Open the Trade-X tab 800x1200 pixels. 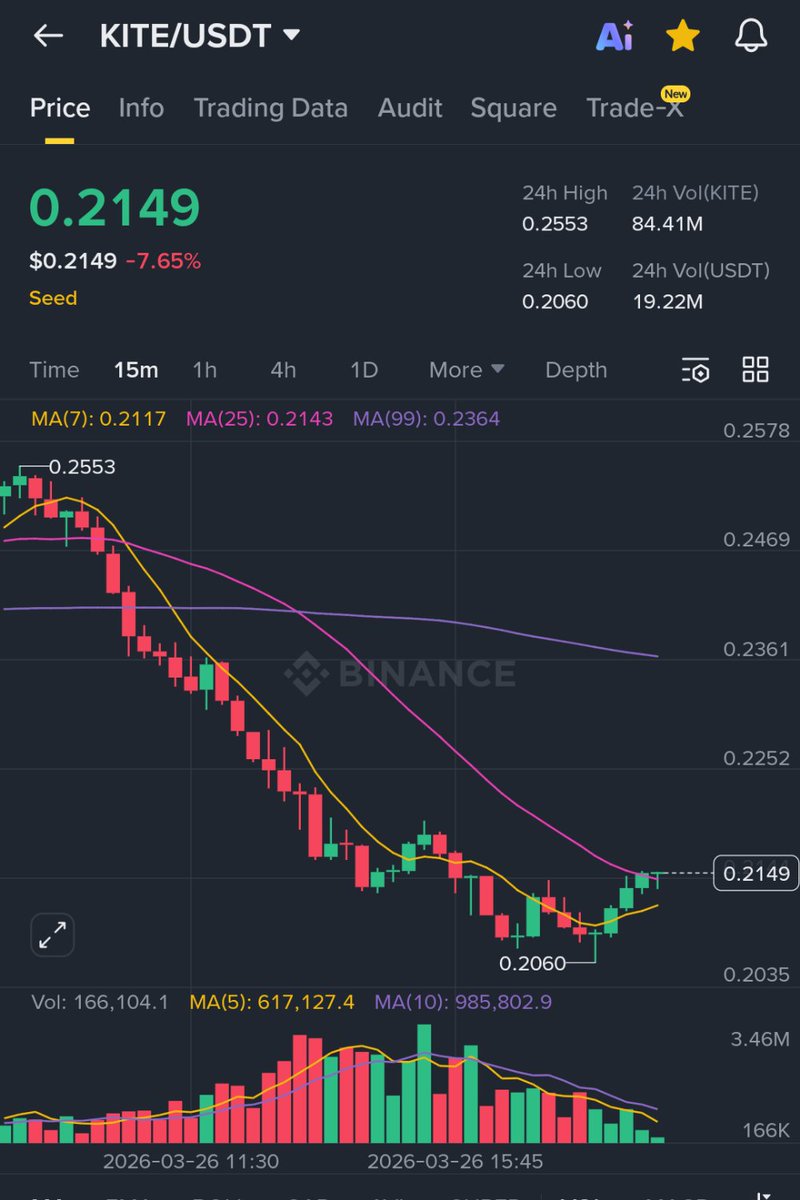click(x=637, y=106)
